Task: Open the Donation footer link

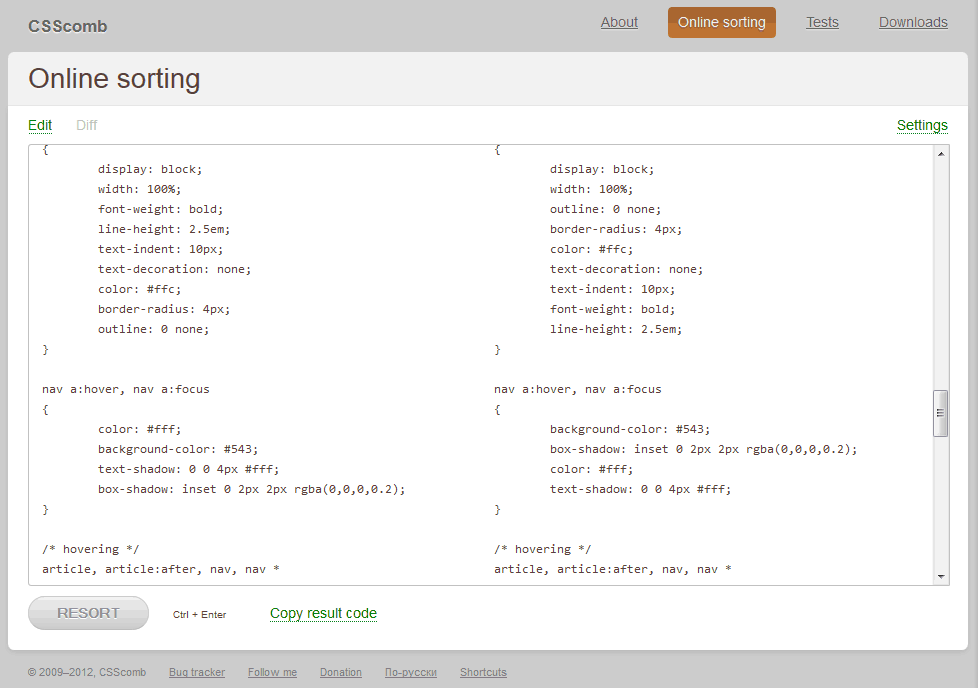Action: tap(340, 672)
